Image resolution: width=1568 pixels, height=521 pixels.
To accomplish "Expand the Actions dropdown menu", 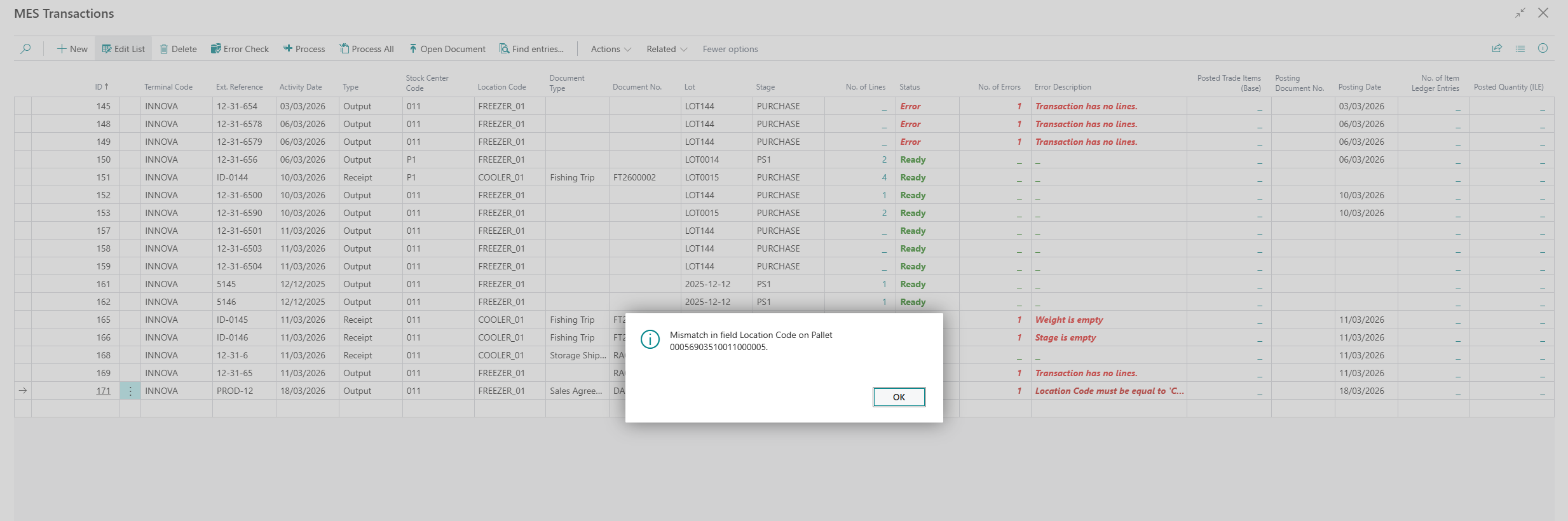I will coord(610,49).
